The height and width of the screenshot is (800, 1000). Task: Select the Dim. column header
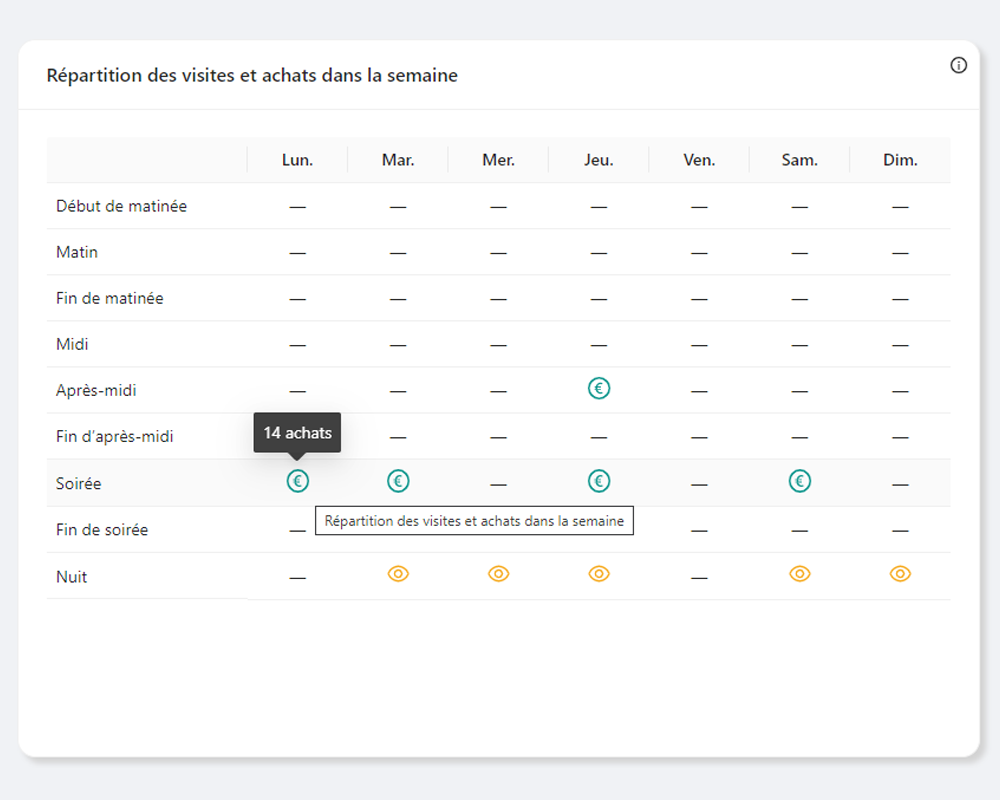[x=900, y=159]
